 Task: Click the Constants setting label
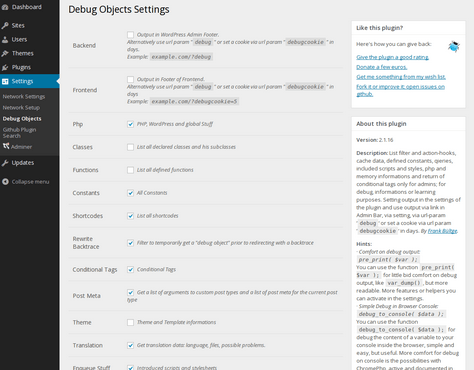86,193
